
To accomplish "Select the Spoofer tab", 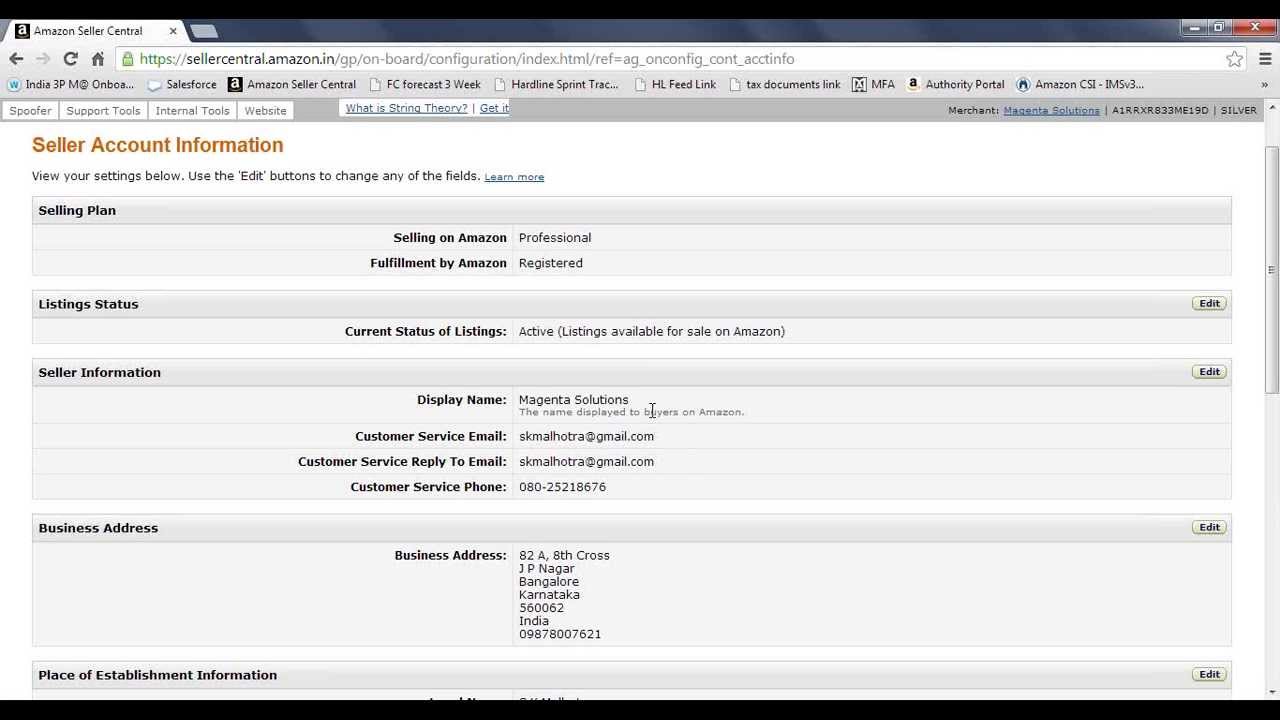I will pyautogui.click(x=30, y=111).
